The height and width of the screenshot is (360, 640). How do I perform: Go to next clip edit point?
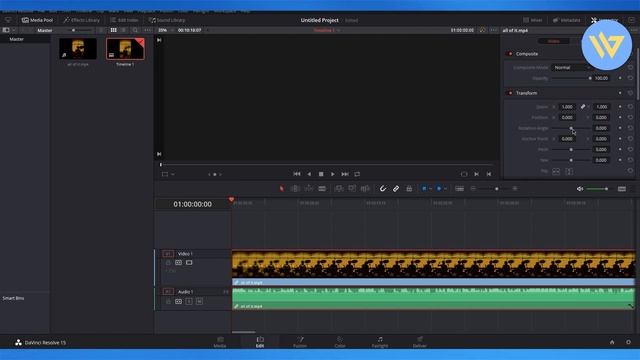click(476, 174)
